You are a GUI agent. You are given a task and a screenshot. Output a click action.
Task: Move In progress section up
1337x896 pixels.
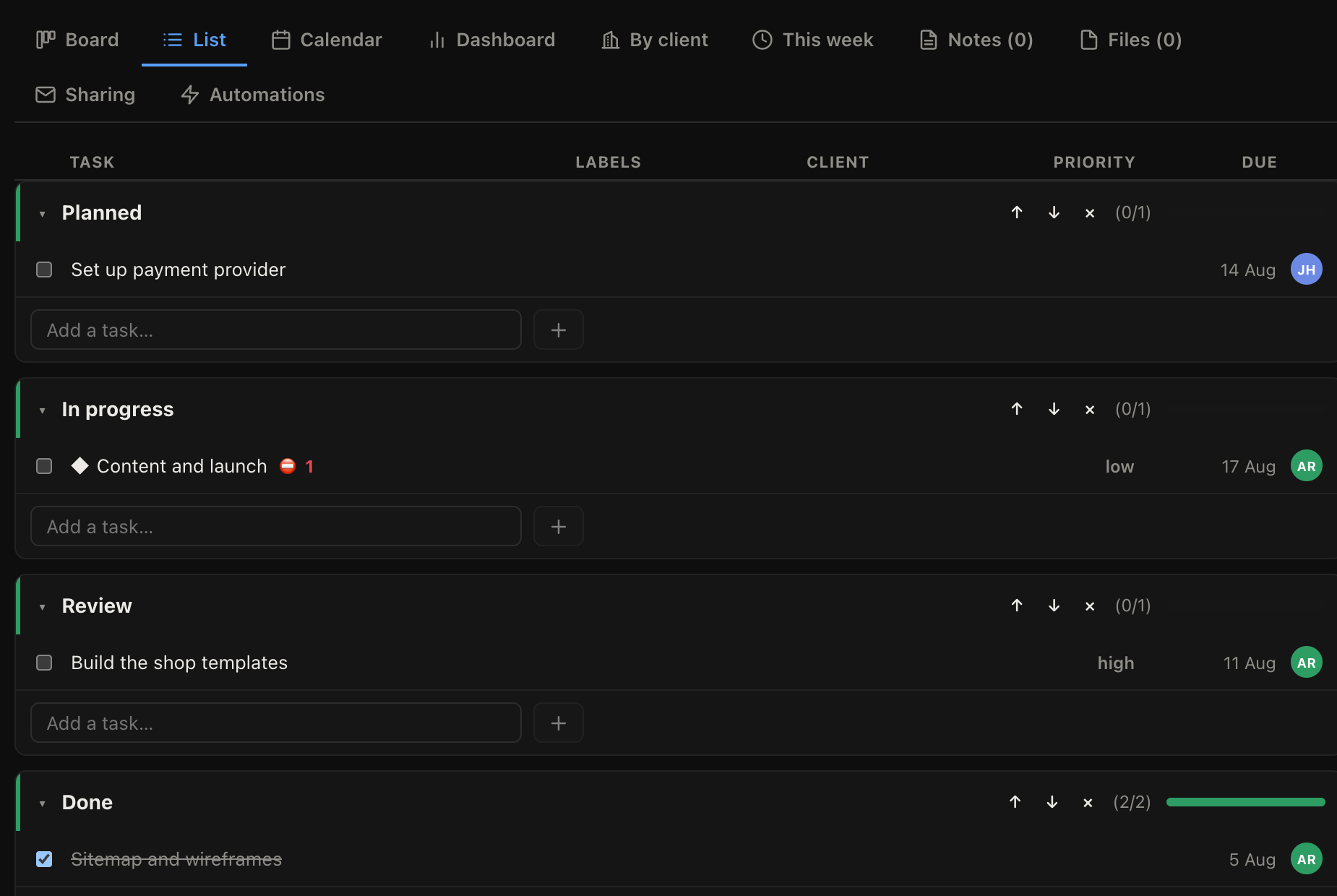point(1017,409)
